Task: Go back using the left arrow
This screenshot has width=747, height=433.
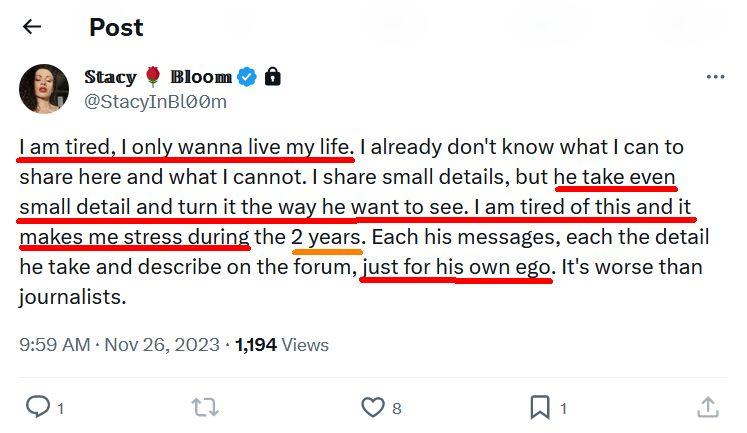Action: pos(32,27)
